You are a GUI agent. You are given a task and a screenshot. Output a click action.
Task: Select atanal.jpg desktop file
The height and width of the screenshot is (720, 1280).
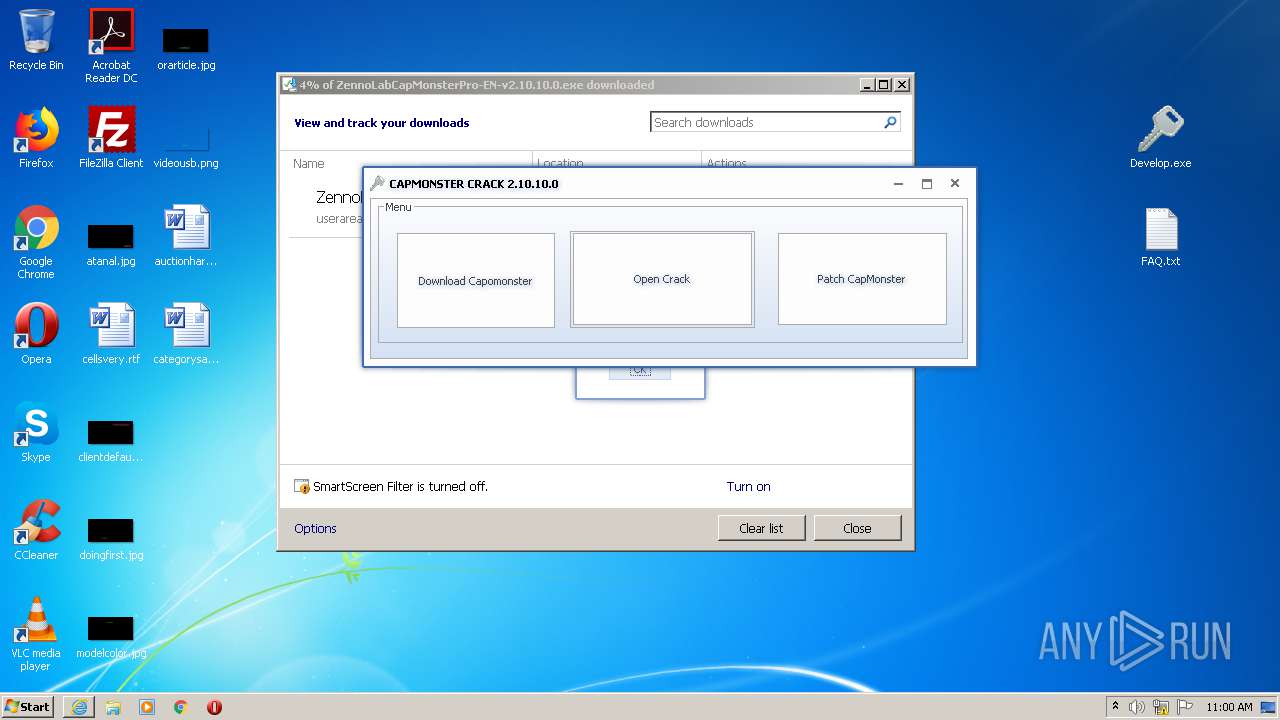tap(111, 244)
